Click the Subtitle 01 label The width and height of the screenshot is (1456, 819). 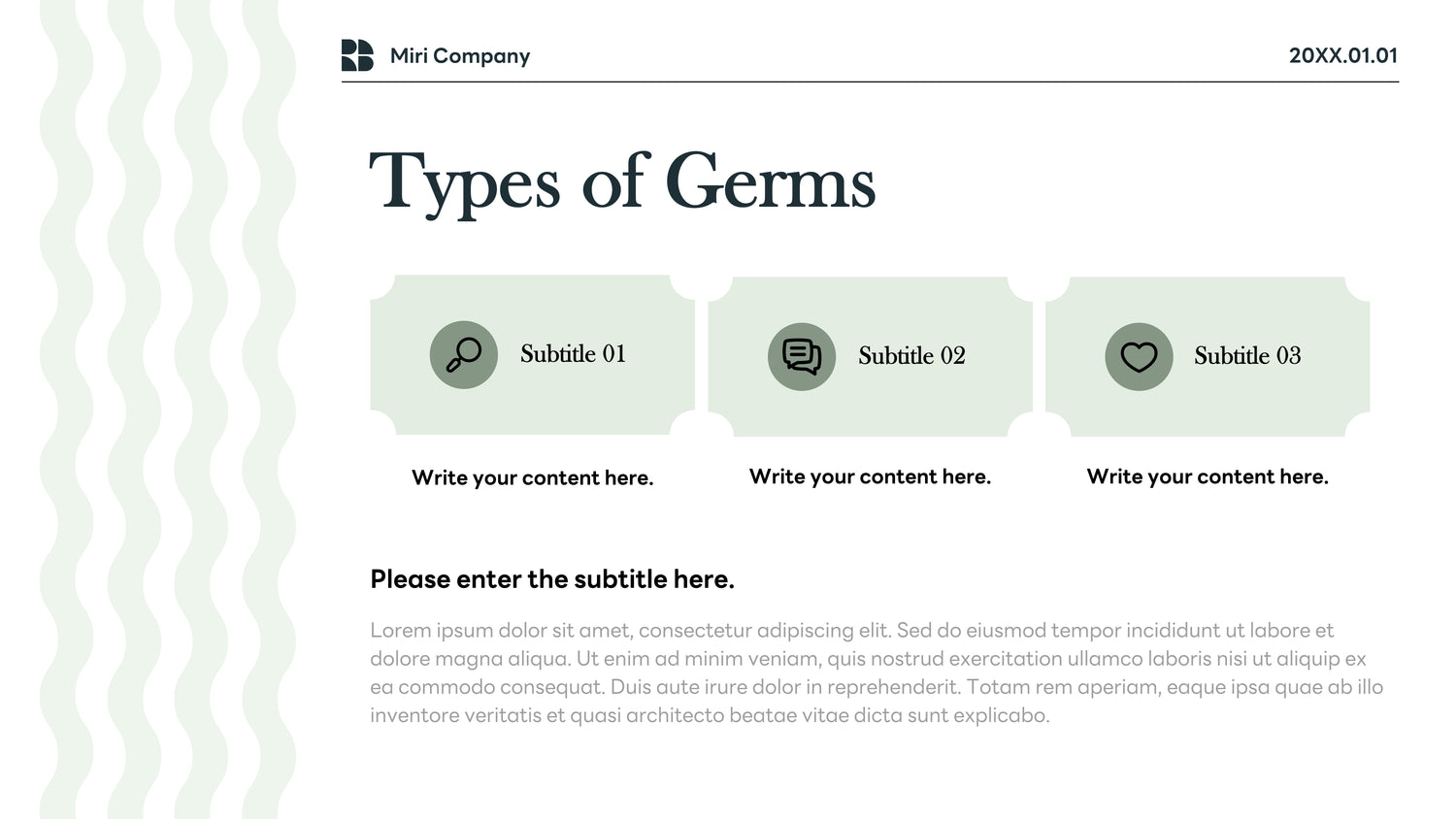(x=573, y=354)
